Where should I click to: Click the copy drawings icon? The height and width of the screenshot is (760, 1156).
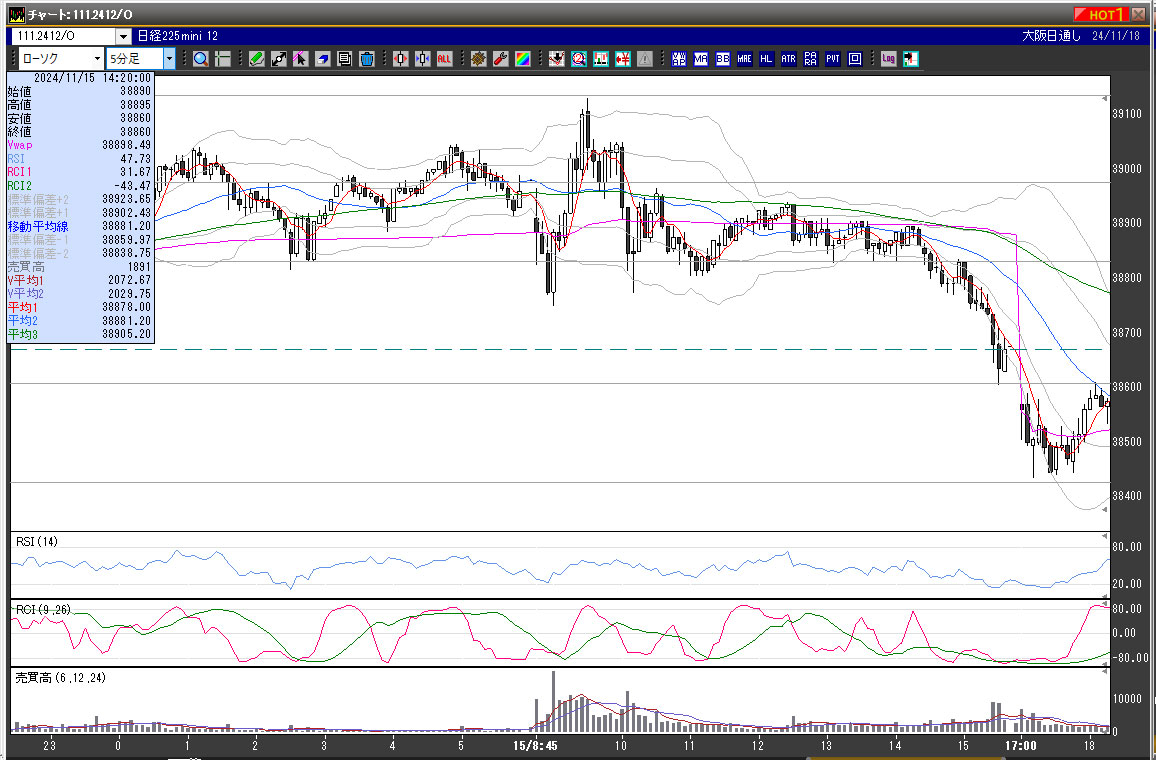coord(344,59)
